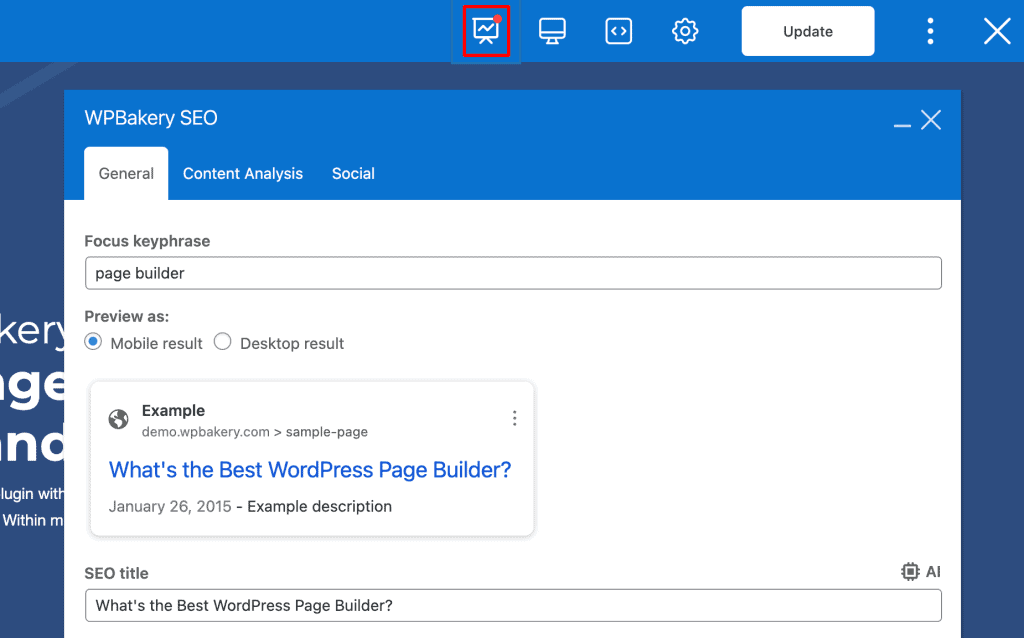1024x638 pixels.
Task: Switch to the General tab
Action: pyautogui.click(x=126, y=174)
